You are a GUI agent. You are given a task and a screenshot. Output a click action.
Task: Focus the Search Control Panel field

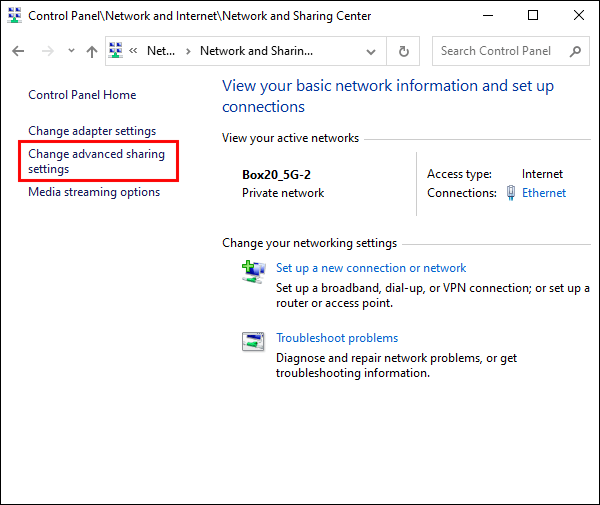point(500,51)
